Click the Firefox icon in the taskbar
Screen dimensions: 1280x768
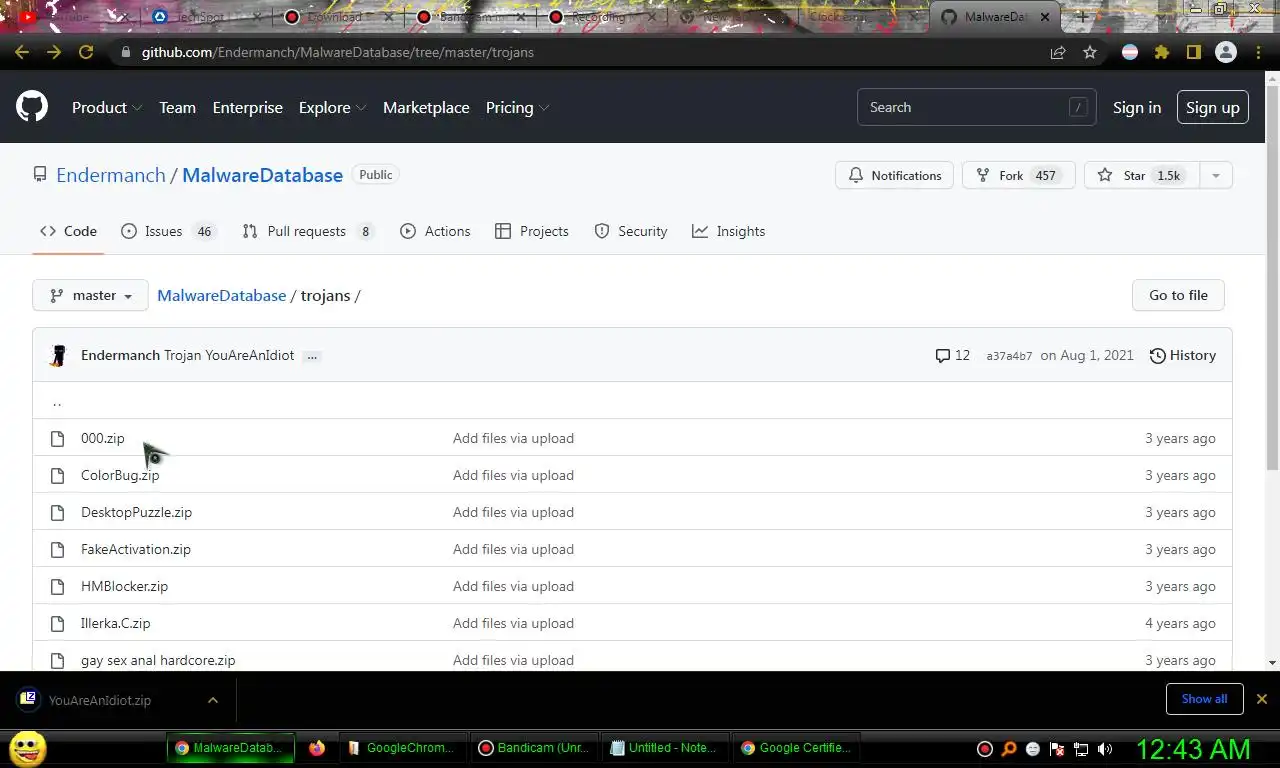pos(317,748)
